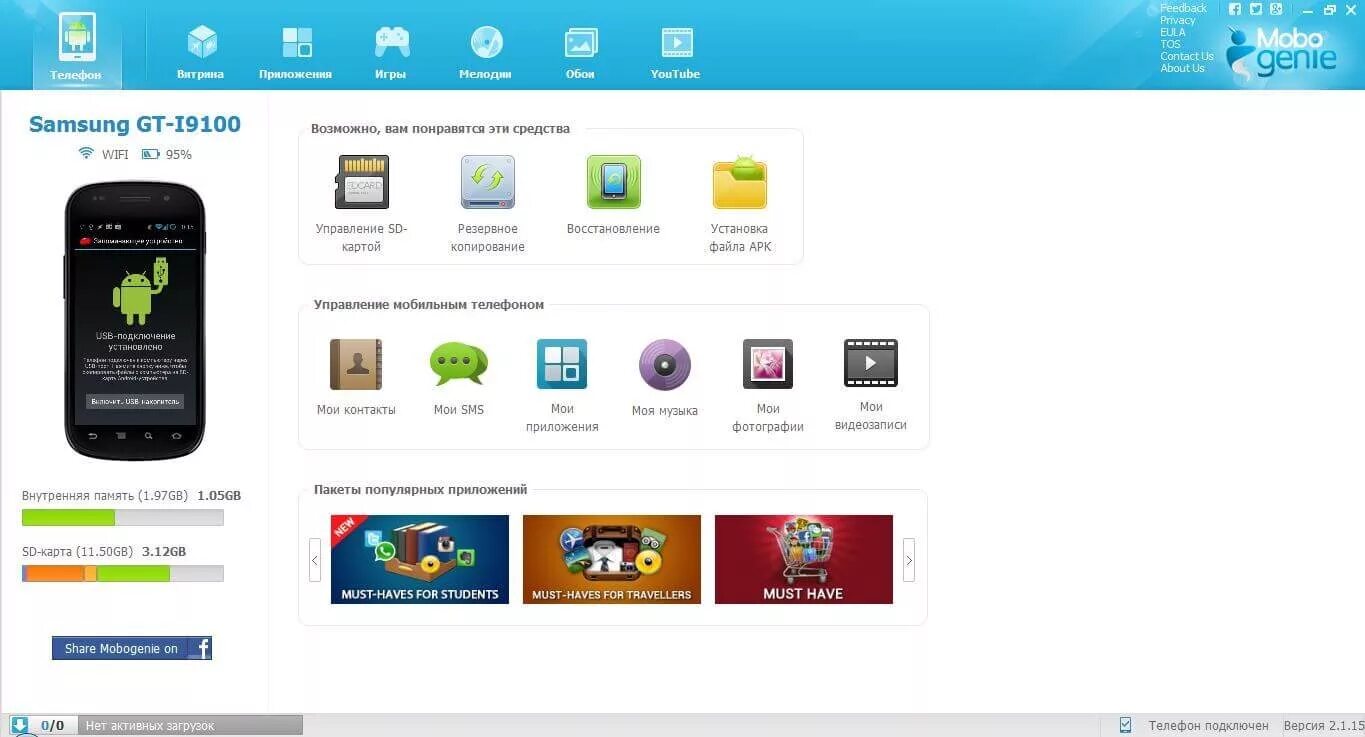This screenshot has width=1365, height=737.
Task: Click the Телефон подключен status text
Action: [x=1208, y=726]
